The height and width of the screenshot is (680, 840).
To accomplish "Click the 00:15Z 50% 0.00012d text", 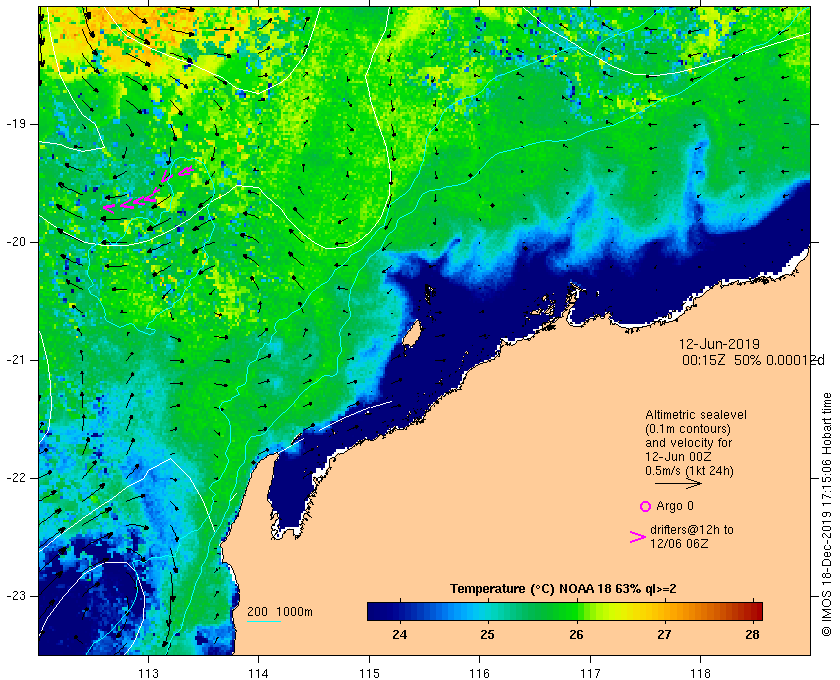I will click(753, 360).
